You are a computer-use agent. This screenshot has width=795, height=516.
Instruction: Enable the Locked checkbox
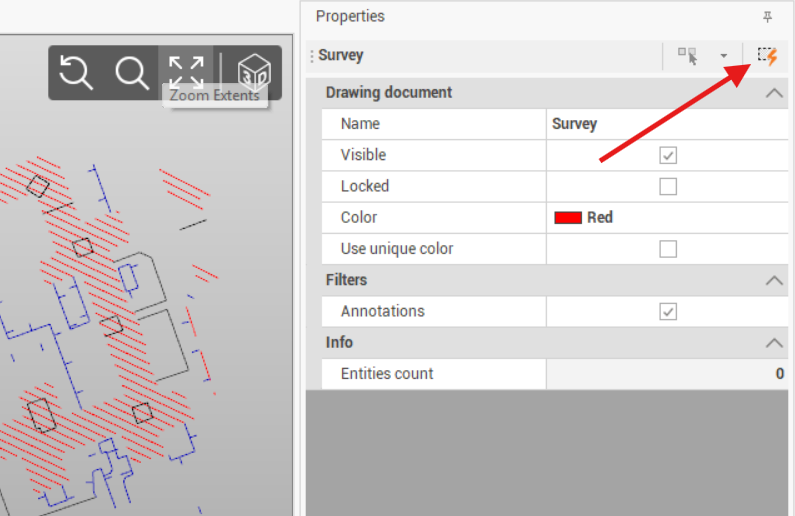[668, 186]
